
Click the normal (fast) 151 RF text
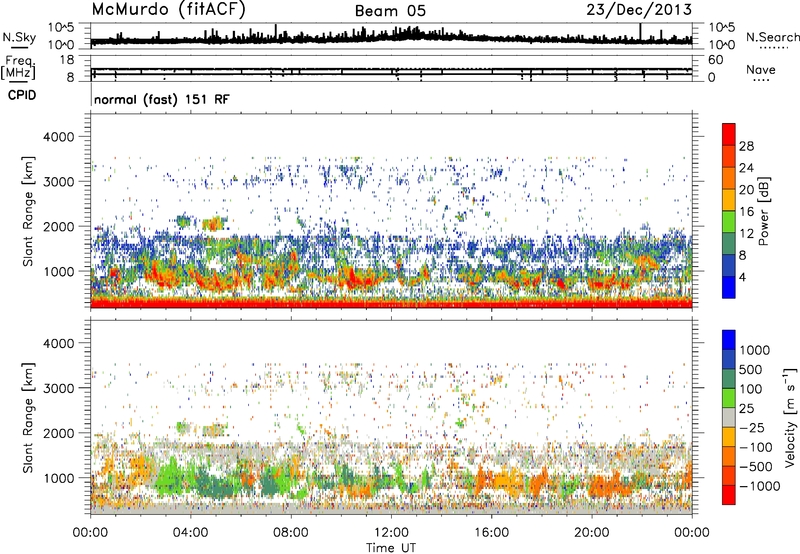pyautogui.click(x=162, y=99)
